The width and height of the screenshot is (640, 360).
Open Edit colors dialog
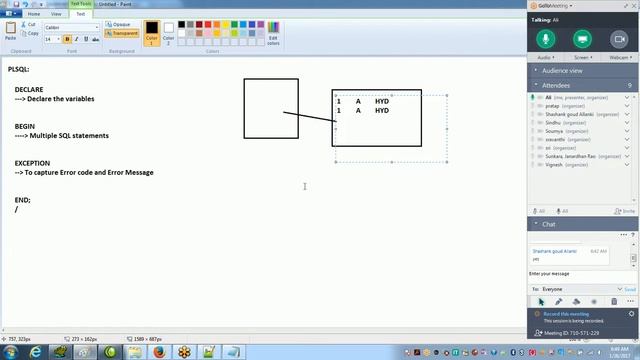273,33
